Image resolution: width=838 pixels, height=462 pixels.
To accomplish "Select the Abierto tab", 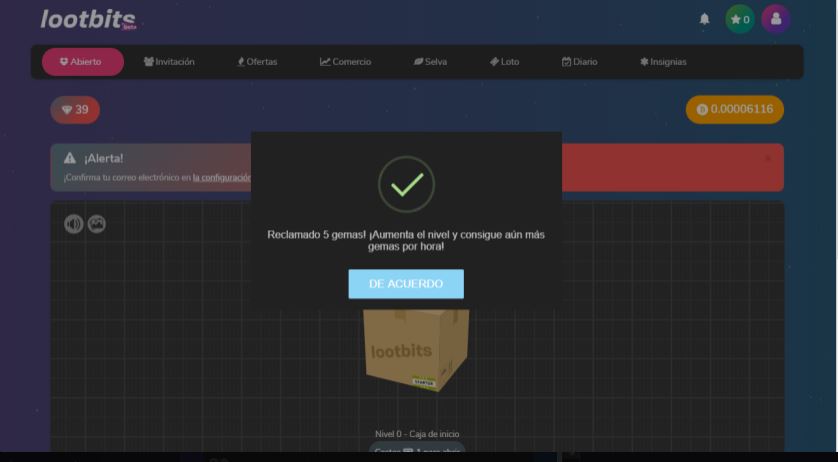I will click(x=83, y=62).
